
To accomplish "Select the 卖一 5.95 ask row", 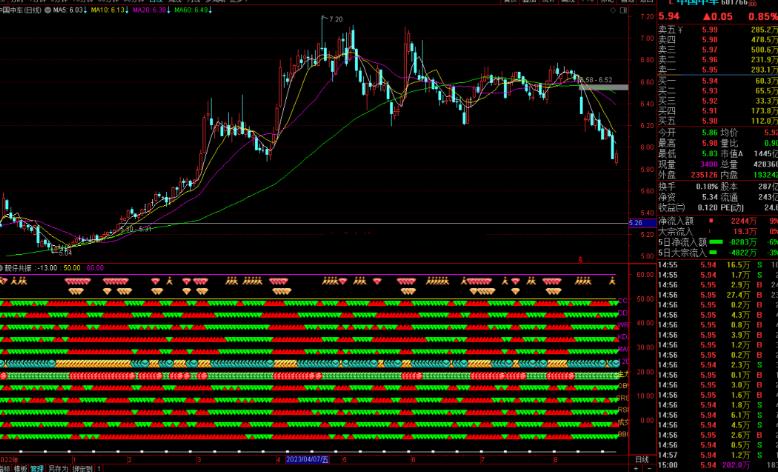I will tap(718, 69).
